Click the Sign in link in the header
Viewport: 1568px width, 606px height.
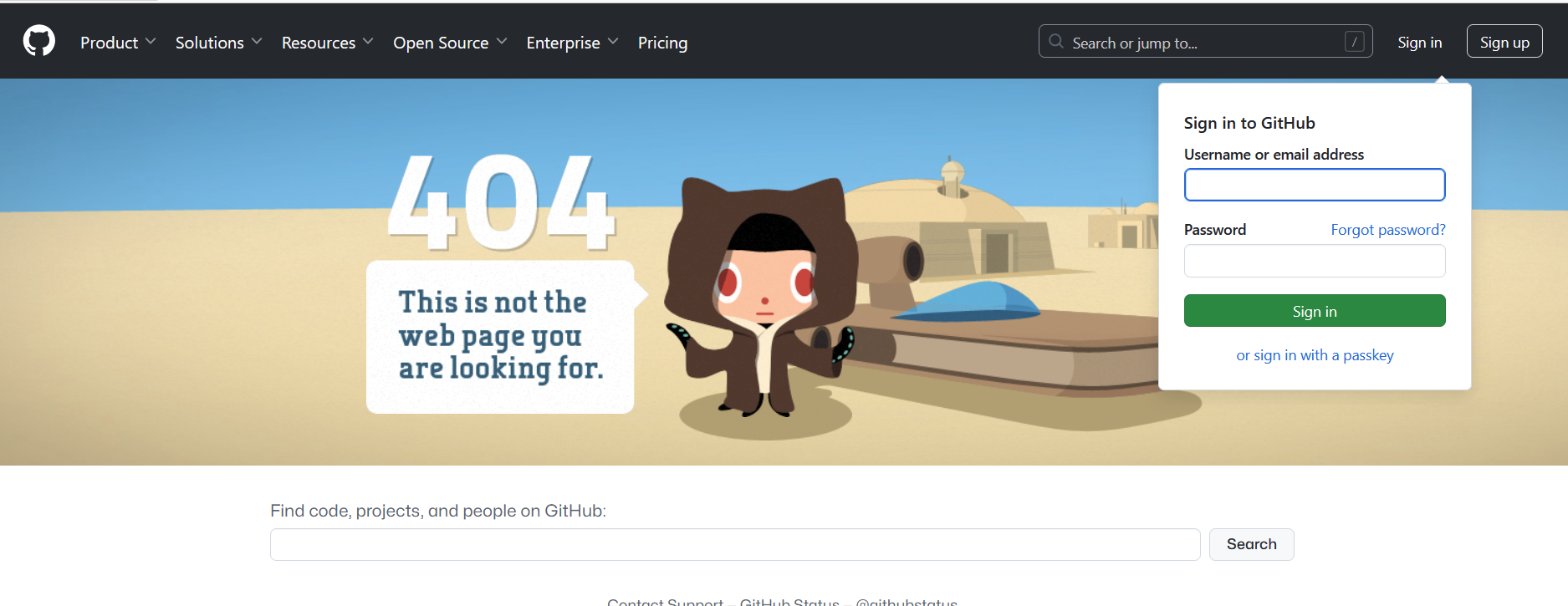(x=1419, y=43)
